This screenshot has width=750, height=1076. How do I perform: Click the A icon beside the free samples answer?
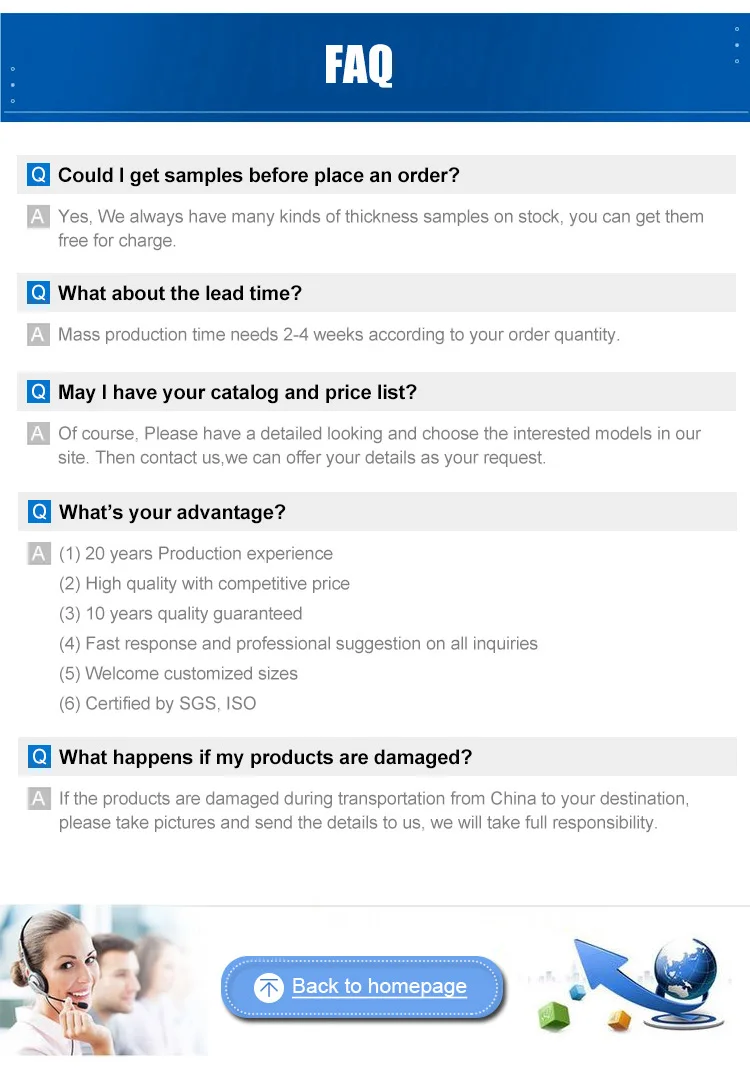(x=38, y=217)
